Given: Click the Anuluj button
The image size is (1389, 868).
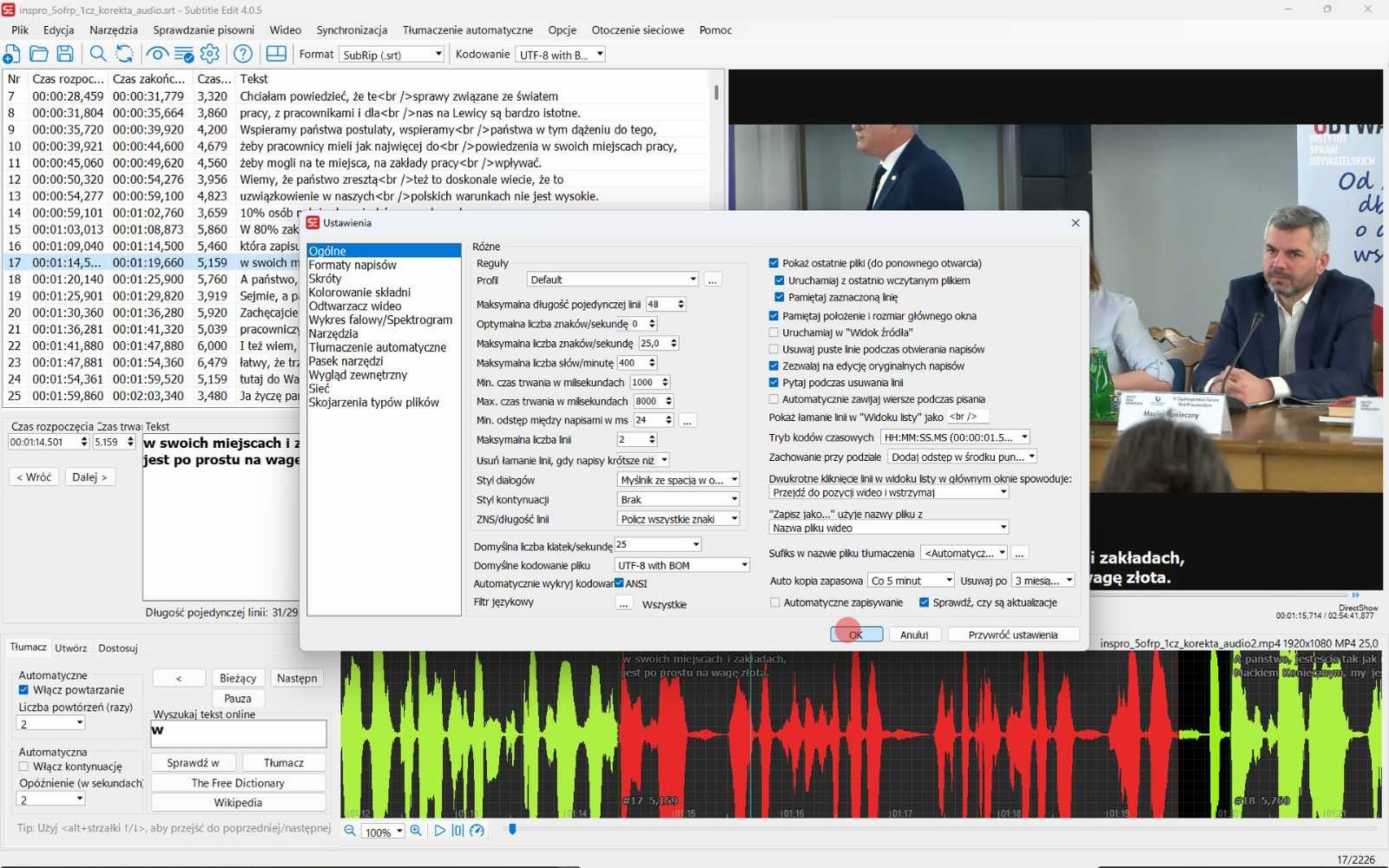Looking at the screenshot, I should 914,635.
